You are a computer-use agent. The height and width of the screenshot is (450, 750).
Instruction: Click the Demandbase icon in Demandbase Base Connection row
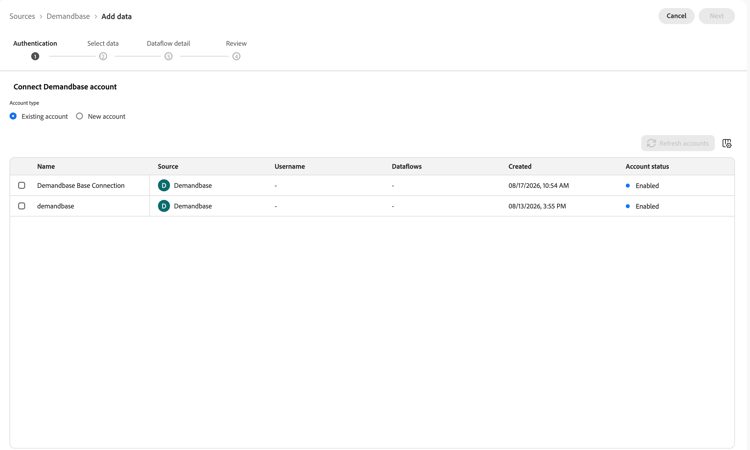pos(164,186)
